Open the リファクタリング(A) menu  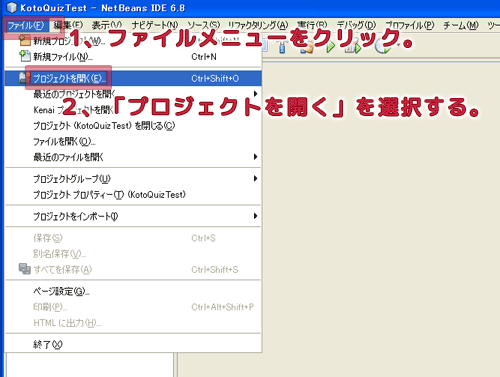coord(258,25)
